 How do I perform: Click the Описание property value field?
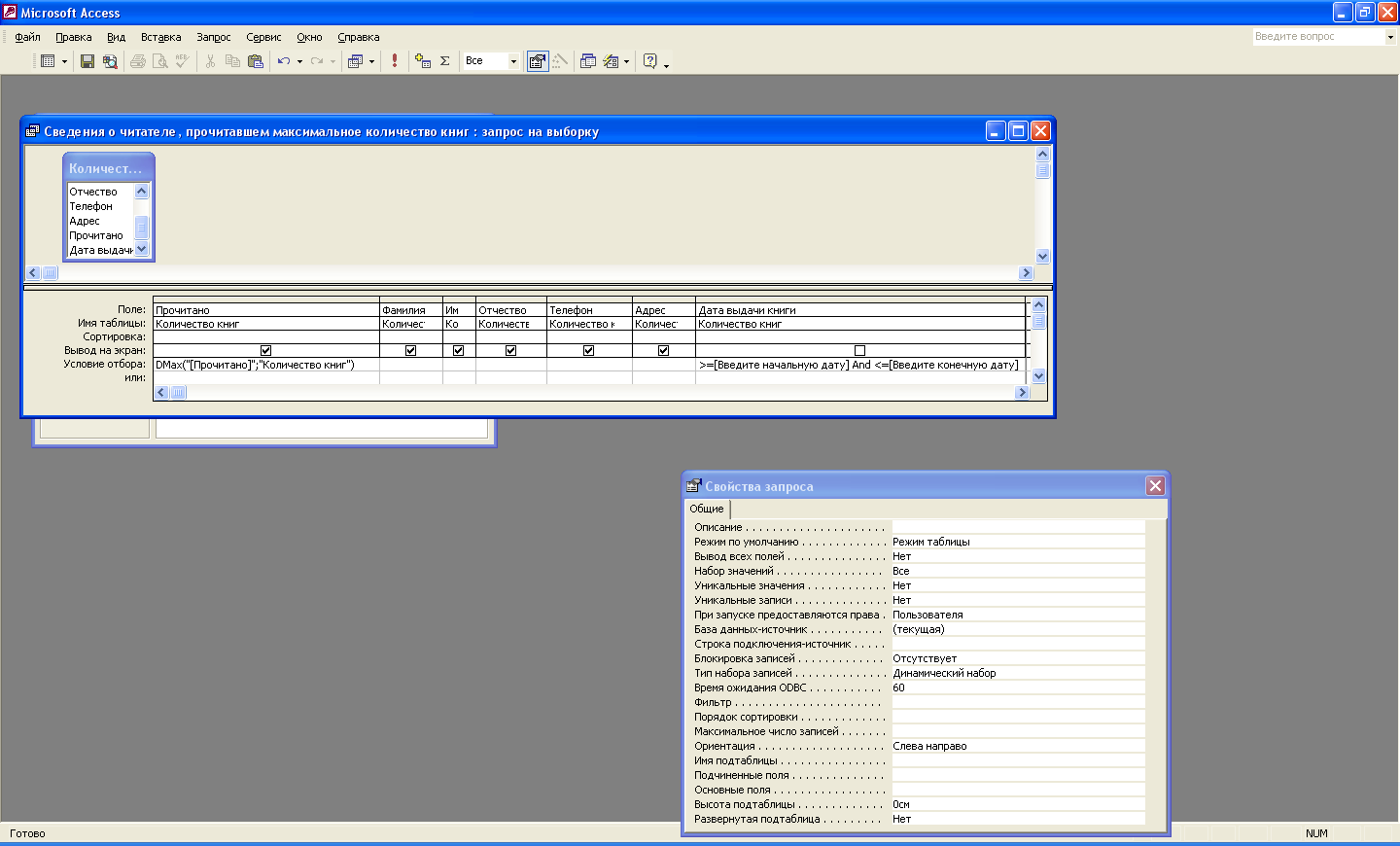1017,527
